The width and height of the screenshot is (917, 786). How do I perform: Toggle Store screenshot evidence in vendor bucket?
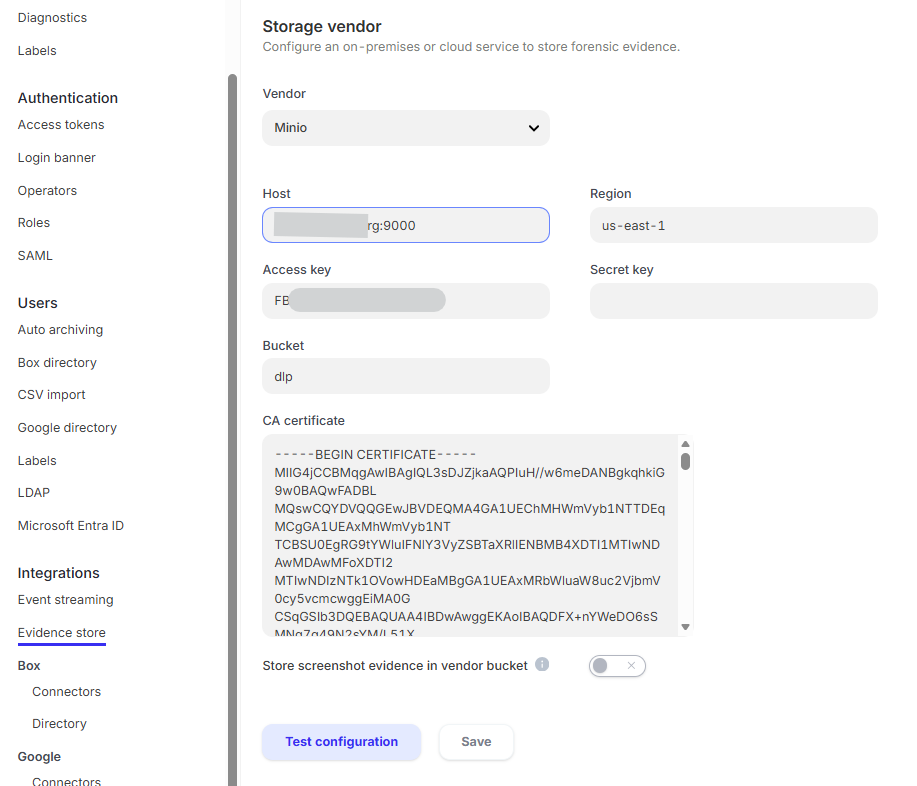pyautogui.click(x=617, y=666)
